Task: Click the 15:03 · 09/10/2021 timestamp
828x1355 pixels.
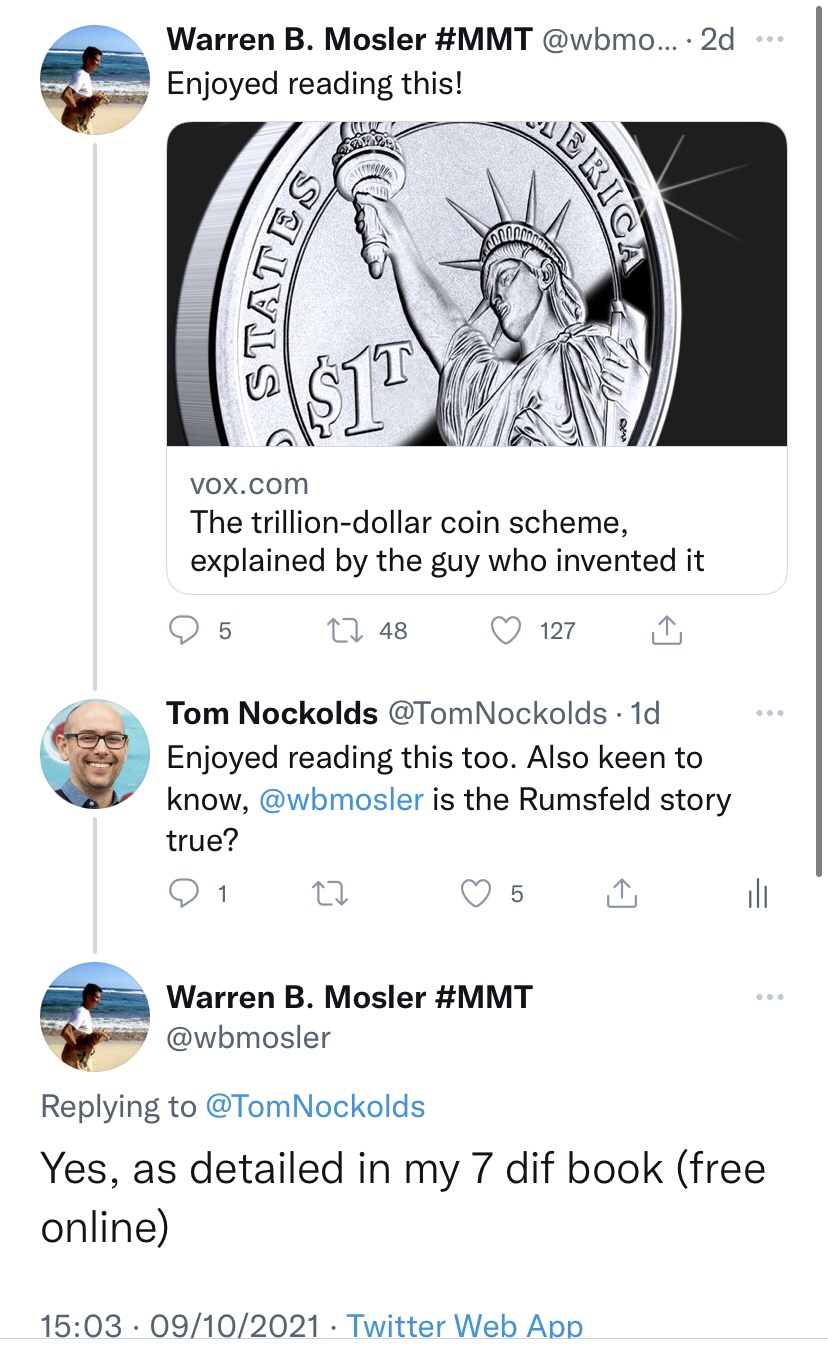Action: click(185, 1327)
